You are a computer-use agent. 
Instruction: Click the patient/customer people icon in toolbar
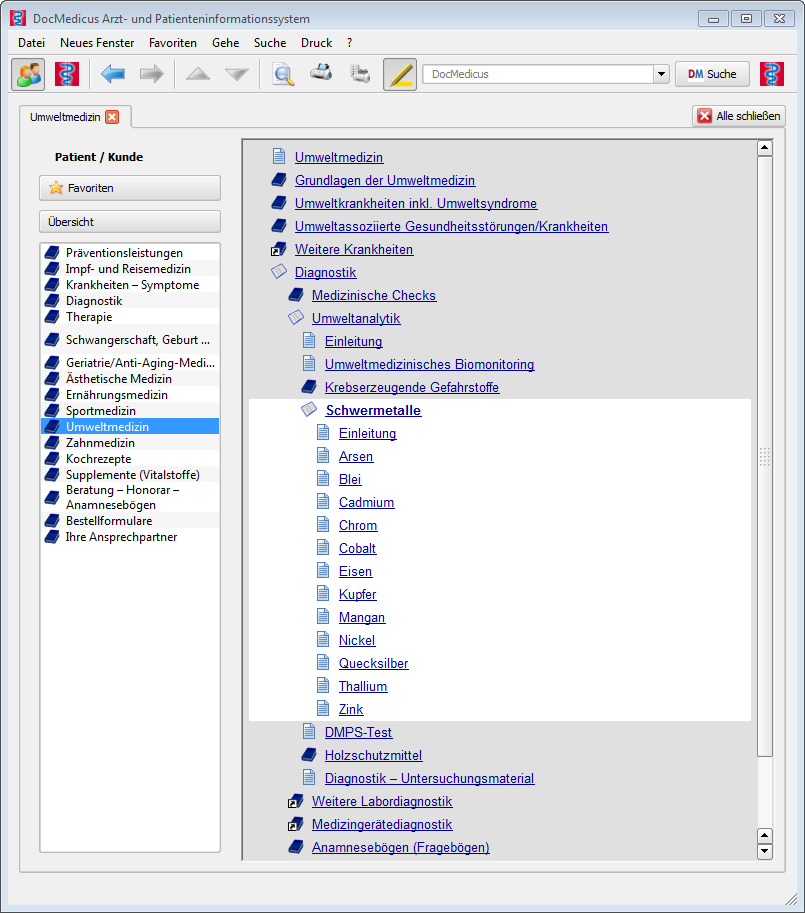(x=28, y=74)
